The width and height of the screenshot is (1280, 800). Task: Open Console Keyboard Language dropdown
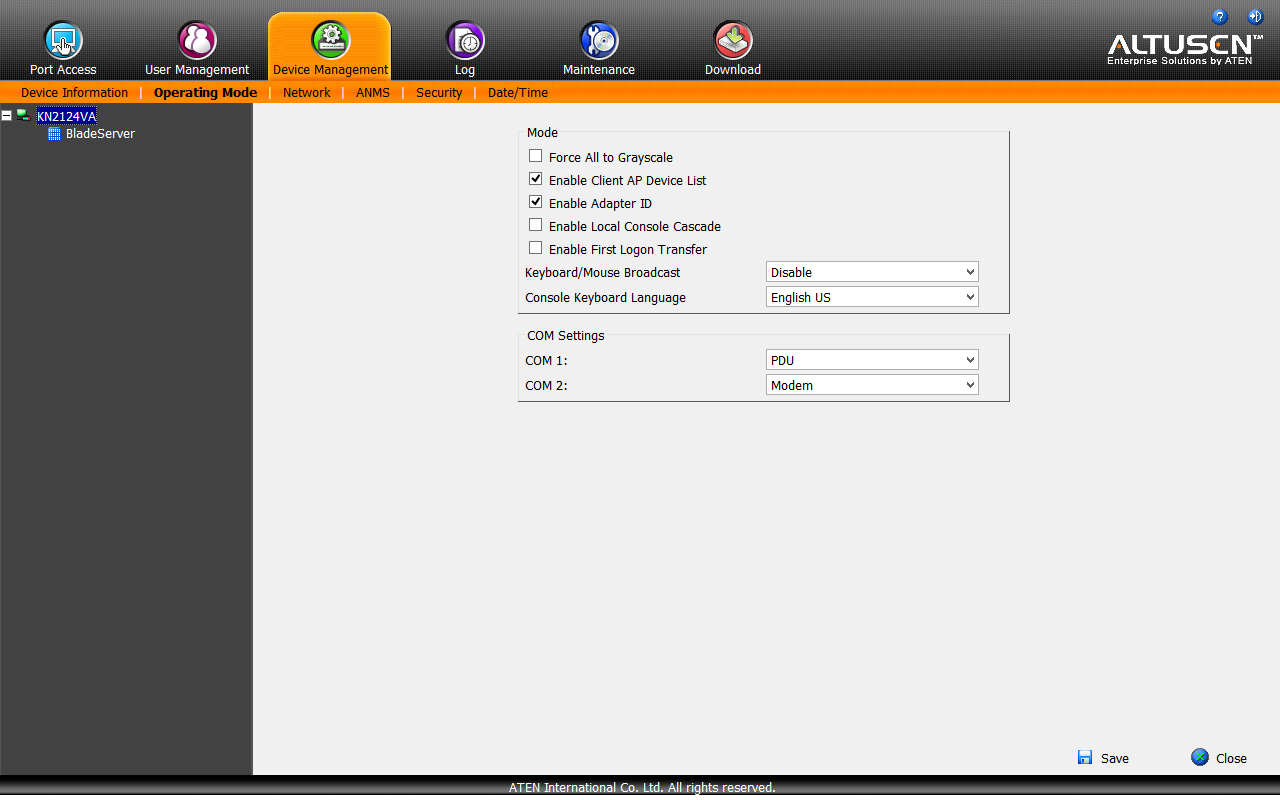click(872, 297)
